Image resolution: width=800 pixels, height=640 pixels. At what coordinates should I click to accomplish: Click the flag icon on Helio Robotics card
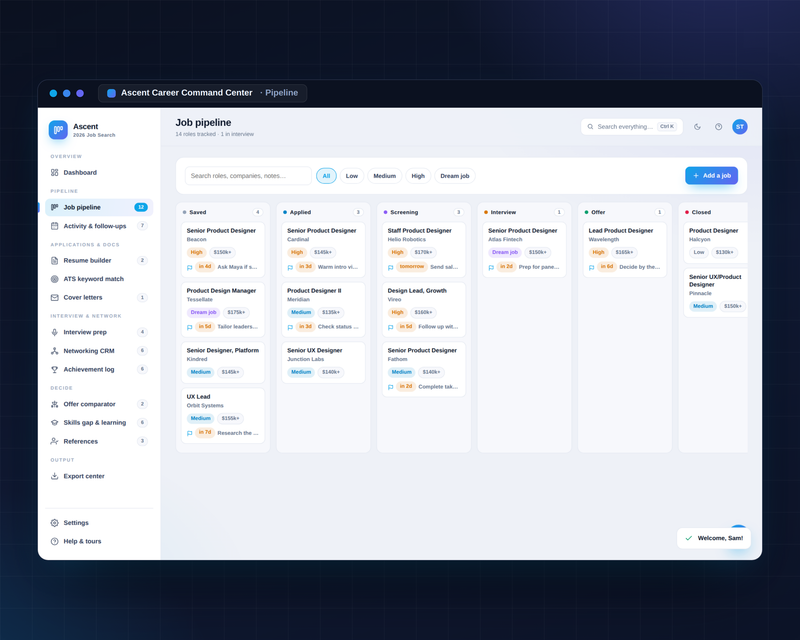[x=390, y=267]
